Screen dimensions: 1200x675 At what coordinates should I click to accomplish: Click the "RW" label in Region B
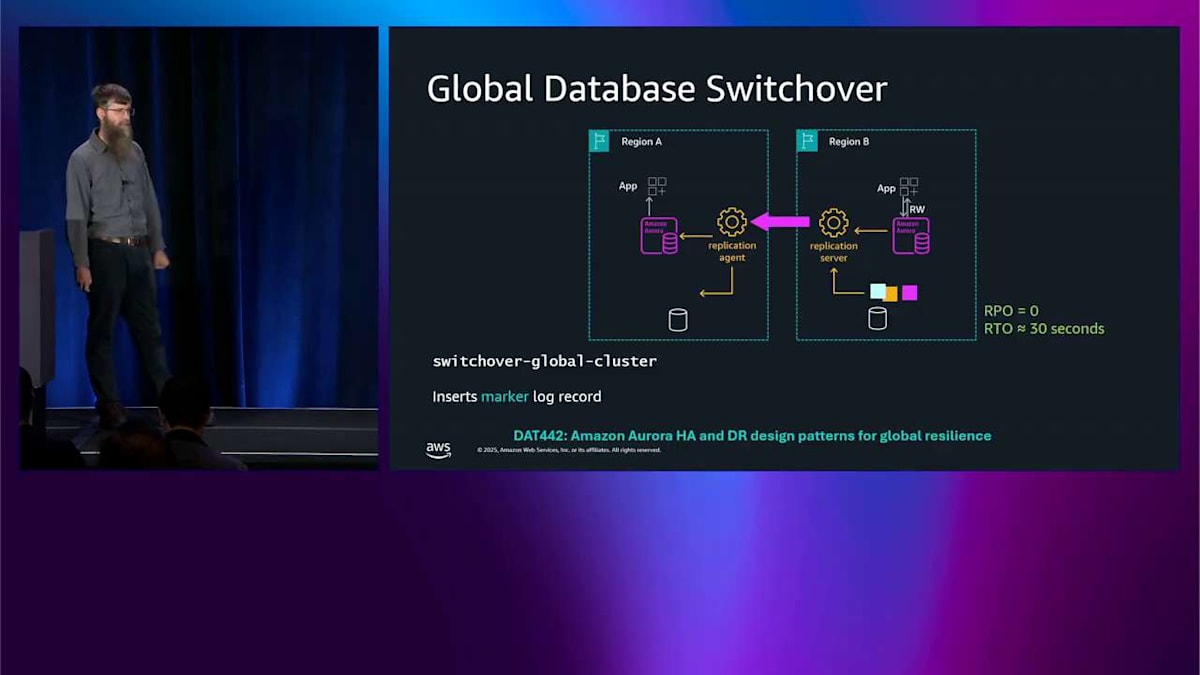point(917,210)
